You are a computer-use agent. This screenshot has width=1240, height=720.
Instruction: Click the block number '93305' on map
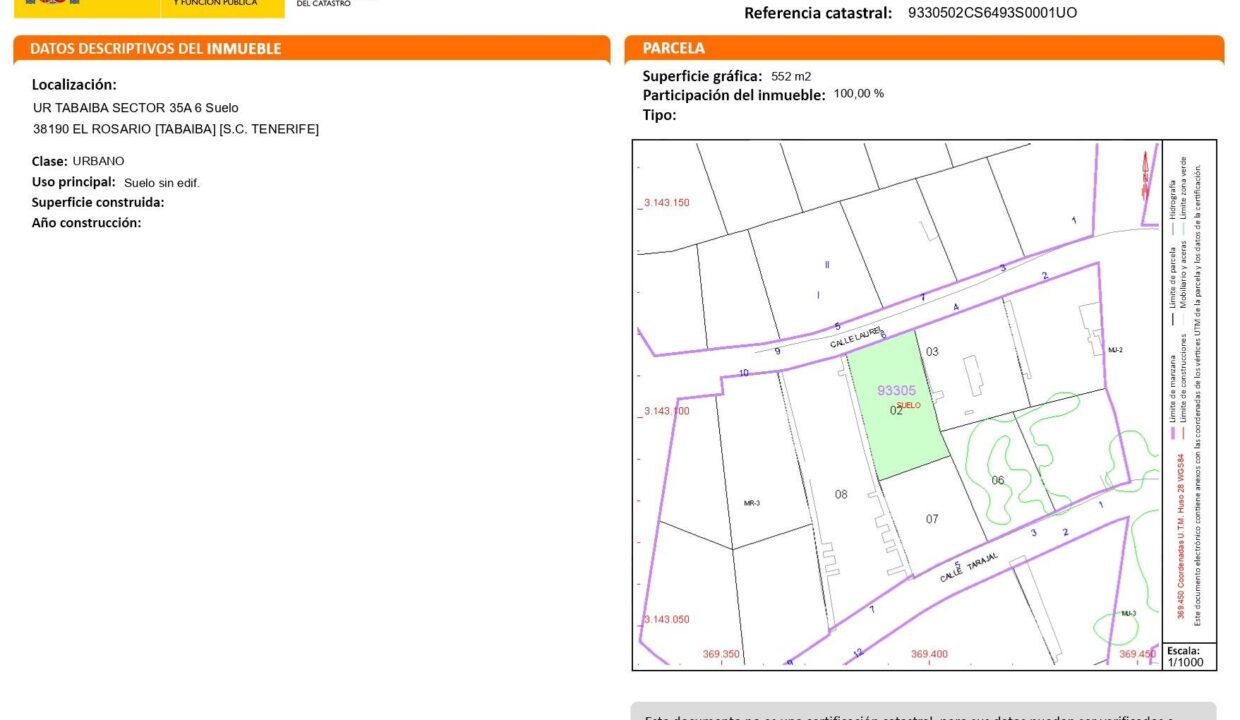896,391
